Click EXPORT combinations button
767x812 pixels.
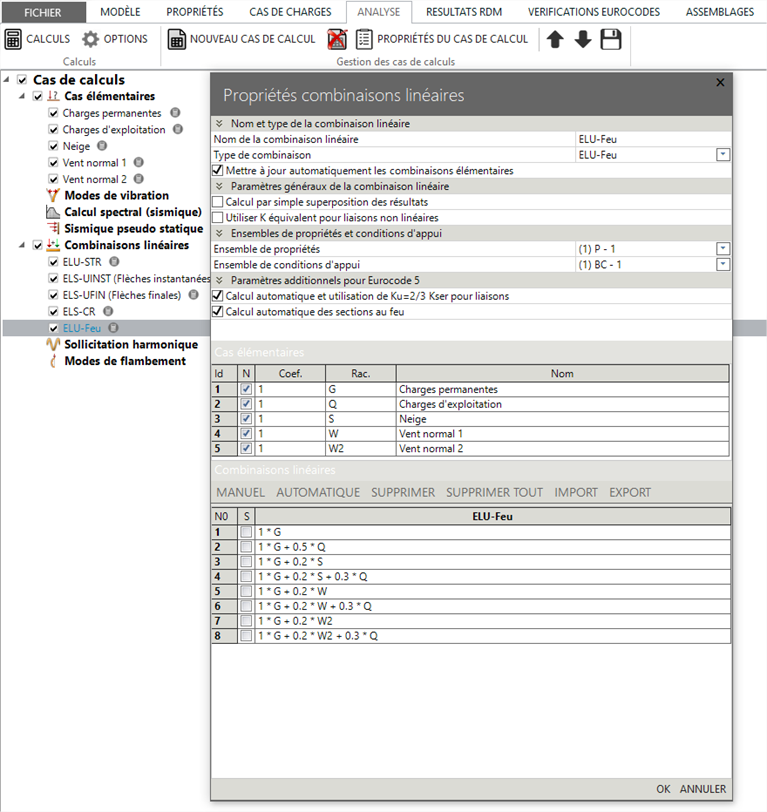[630, 492]
